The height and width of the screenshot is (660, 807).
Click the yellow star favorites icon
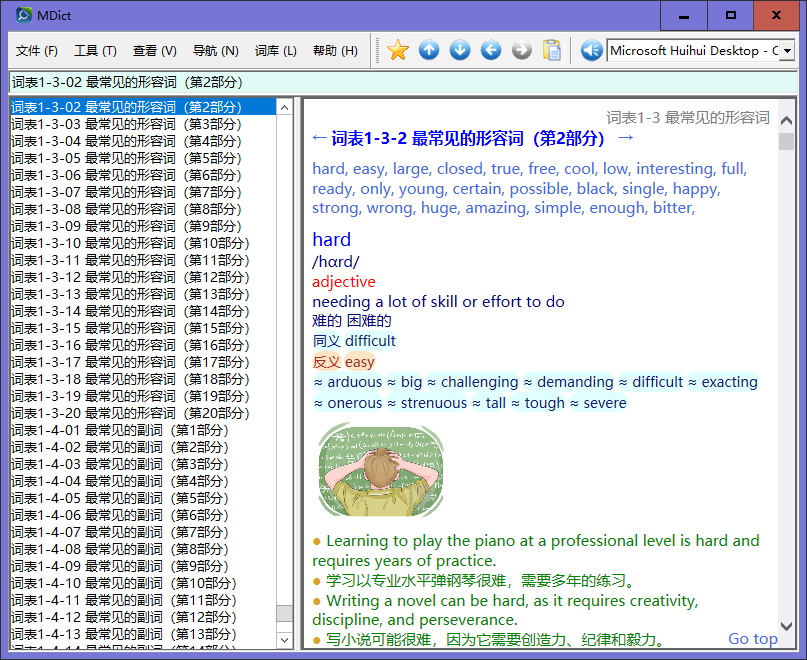click(x=398, y=50)
